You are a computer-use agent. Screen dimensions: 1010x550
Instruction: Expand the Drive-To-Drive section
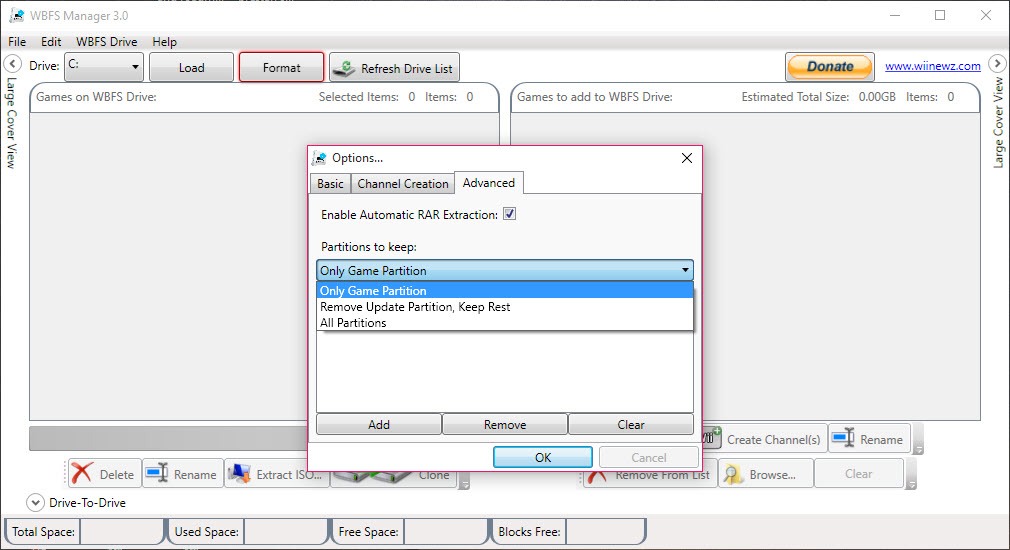tap(35, 503)
